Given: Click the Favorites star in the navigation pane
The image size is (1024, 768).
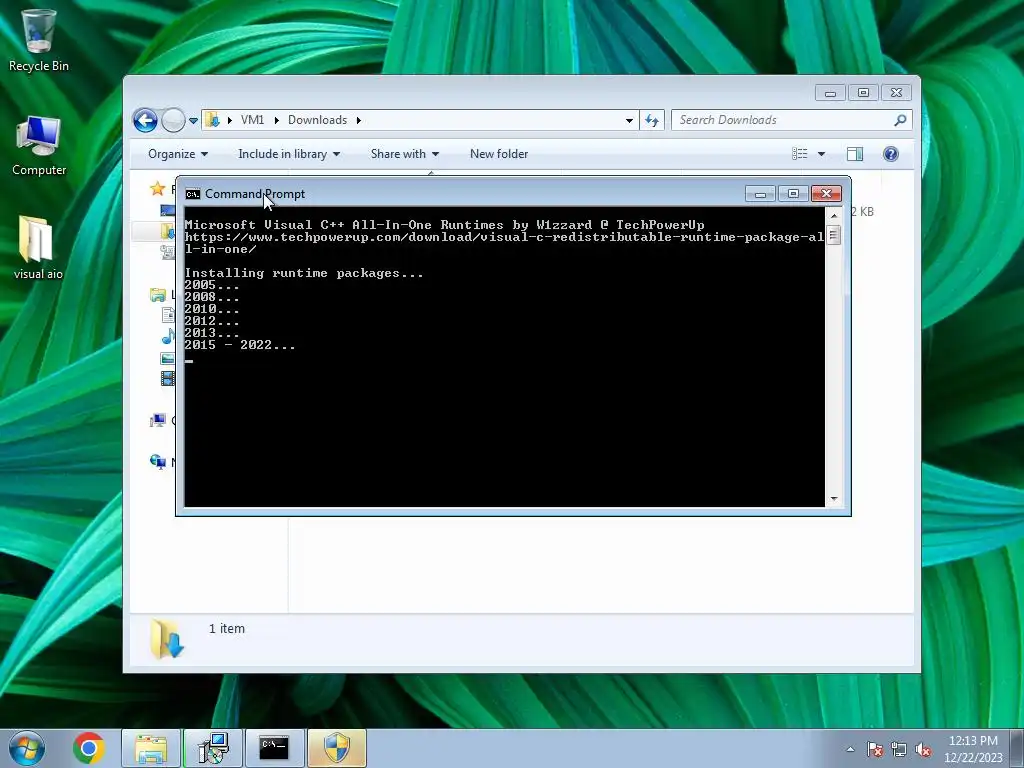Looking at the screenshot, I should (157, 189).
